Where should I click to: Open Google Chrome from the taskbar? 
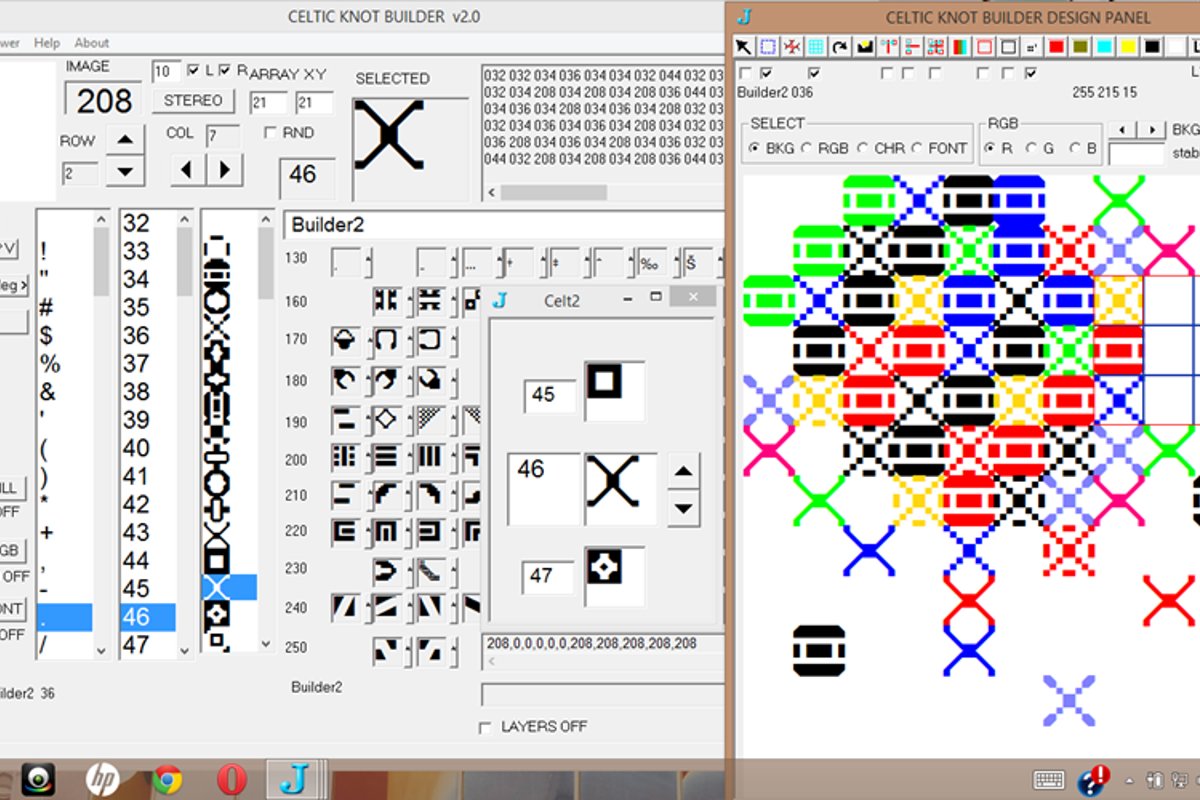[x=167, y=779]
